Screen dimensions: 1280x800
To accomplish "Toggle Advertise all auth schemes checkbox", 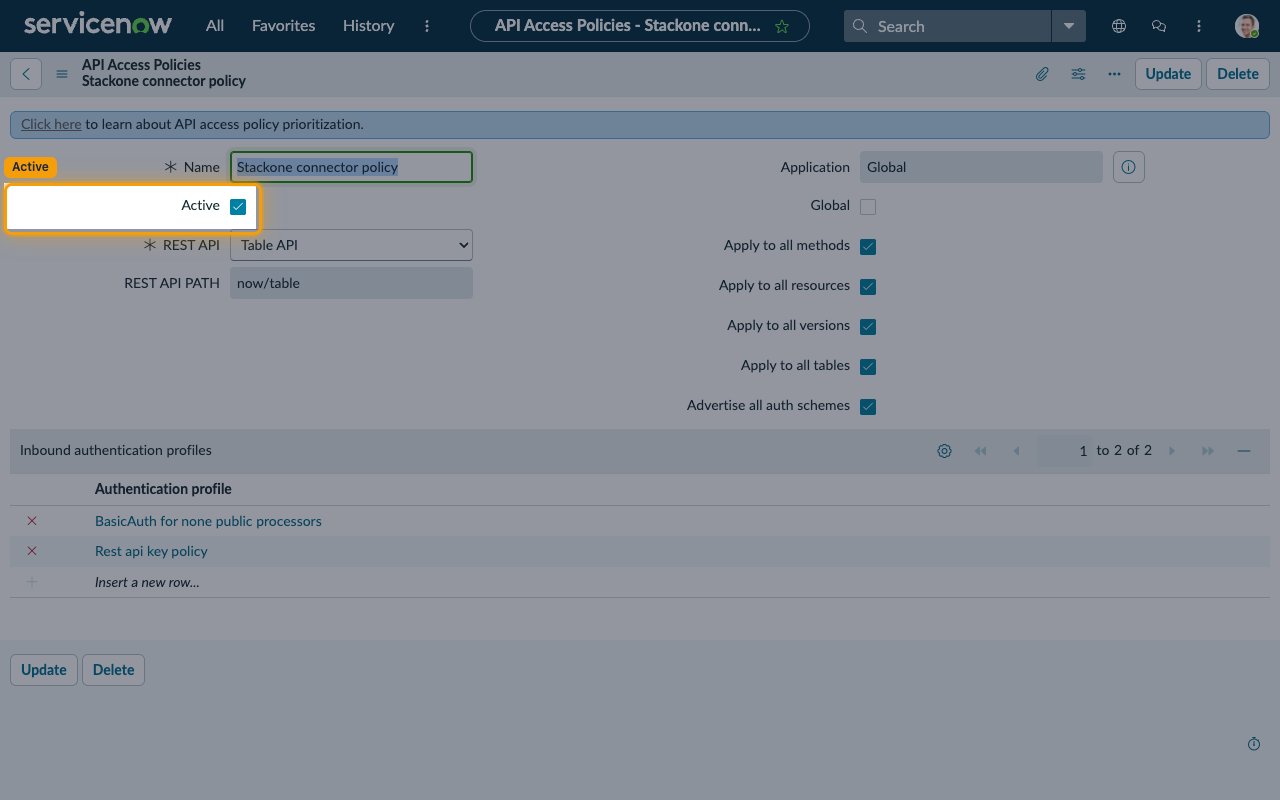I will [868, 407].
